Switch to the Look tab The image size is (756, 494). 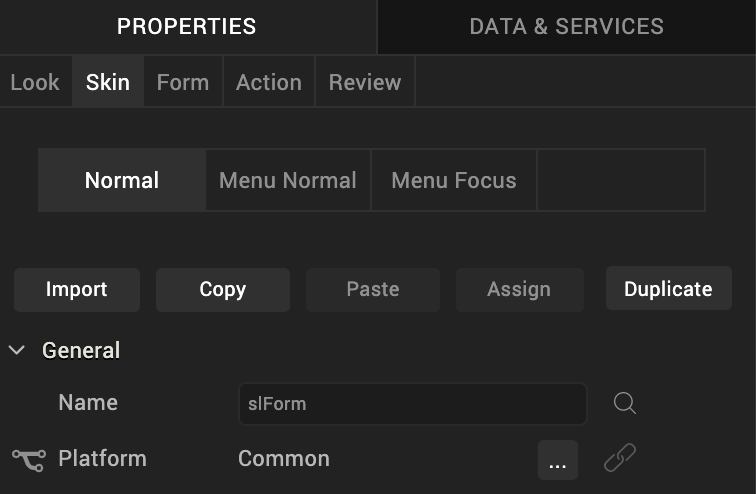pyautogui.click(x=35, y=82)
